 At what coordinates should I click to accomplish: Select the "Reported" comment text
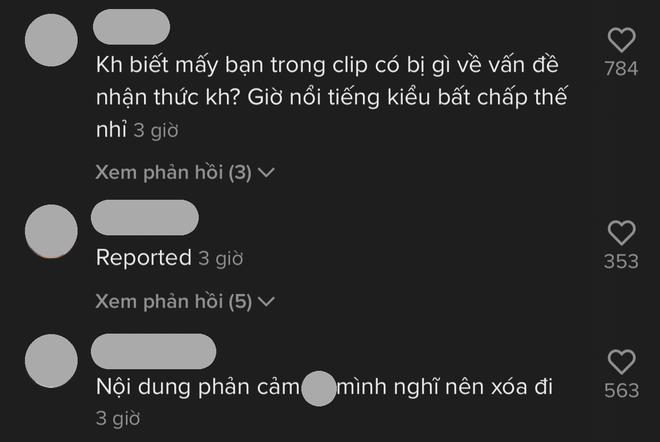click(144, 258)
